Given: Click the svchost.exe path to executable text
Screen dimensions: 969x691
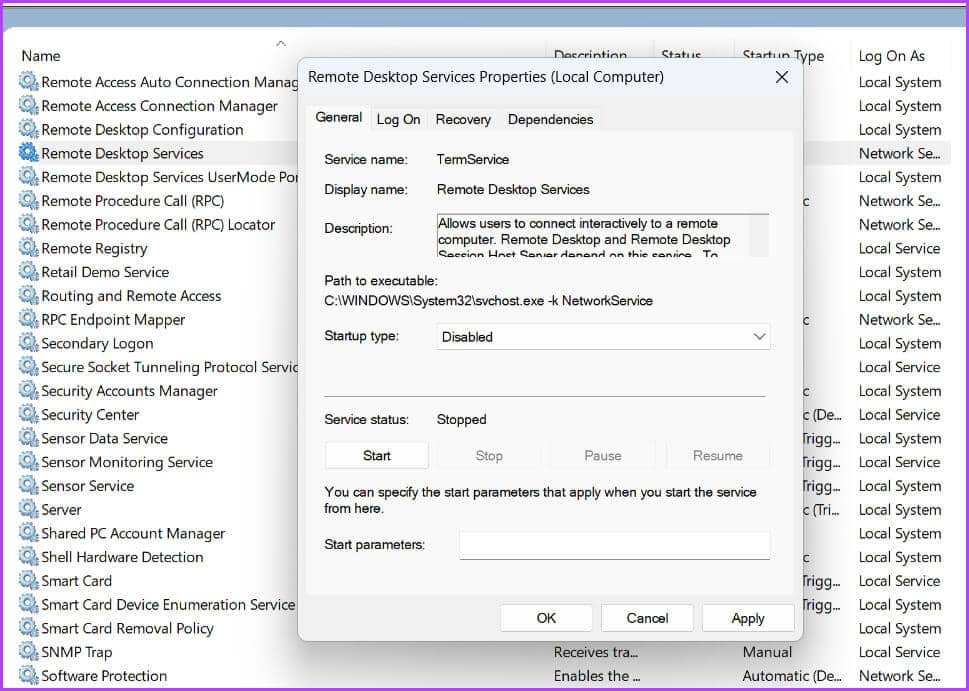Looking at the screenshot, I should [x=488, y=301].
